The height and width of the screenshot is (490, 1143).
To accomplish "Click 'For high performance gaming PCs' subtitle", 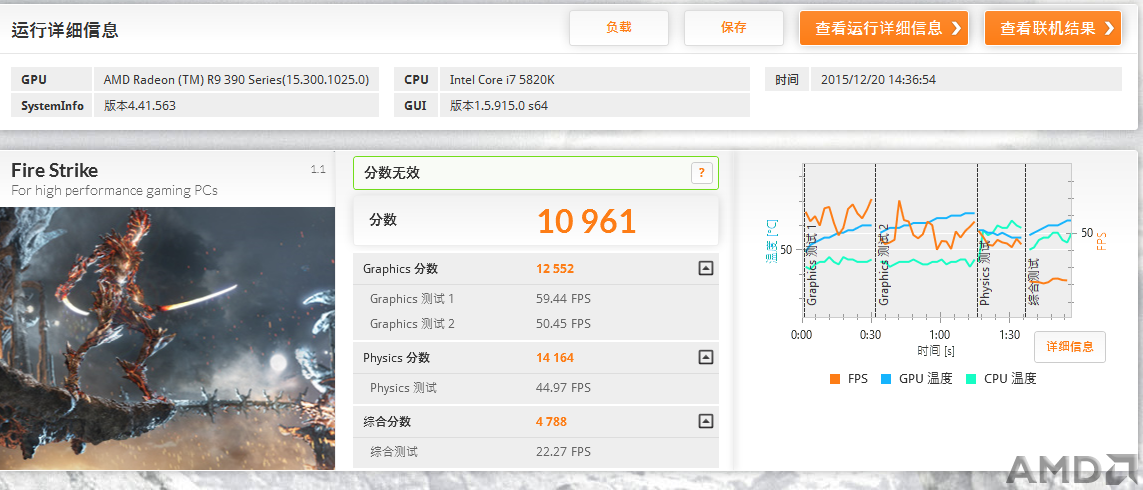I will tap(114, 190).
